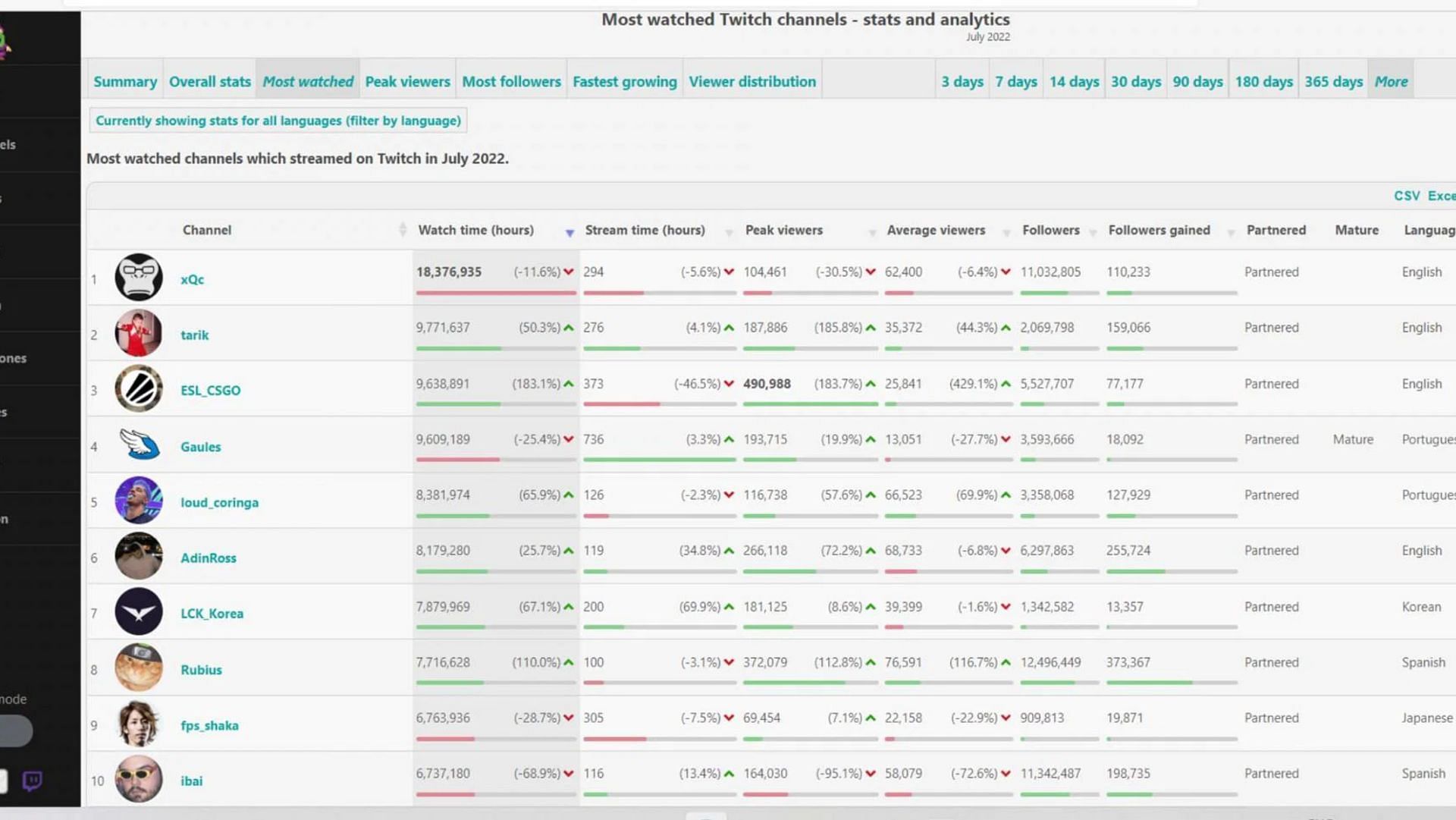Viewport: 1456px width, 820px height.
Task: Sort by Stream time (hours) arrow
Action: pos(729,233)
